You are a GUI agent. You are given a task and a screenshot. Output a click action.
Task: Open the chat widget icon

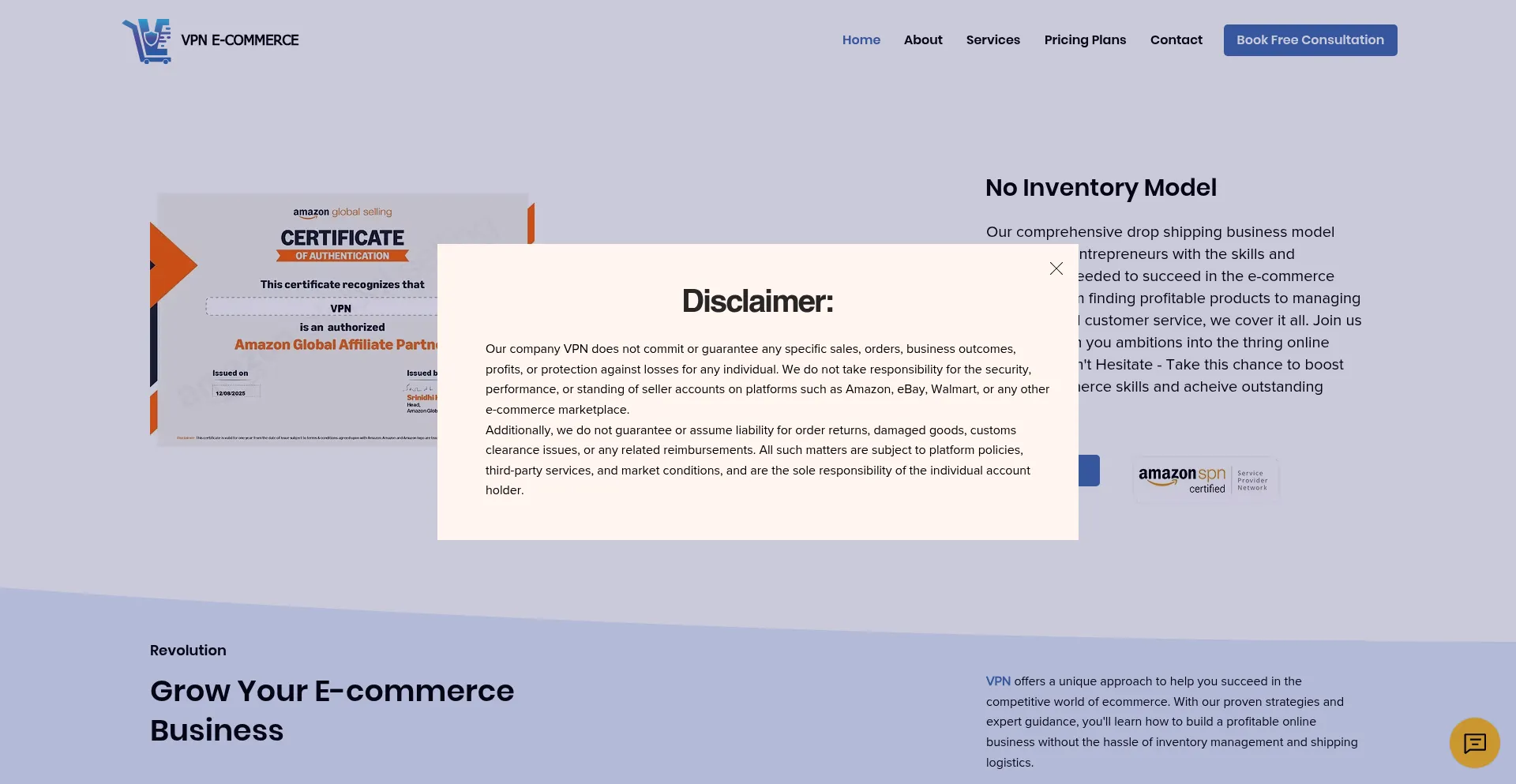coord(1474,743)
